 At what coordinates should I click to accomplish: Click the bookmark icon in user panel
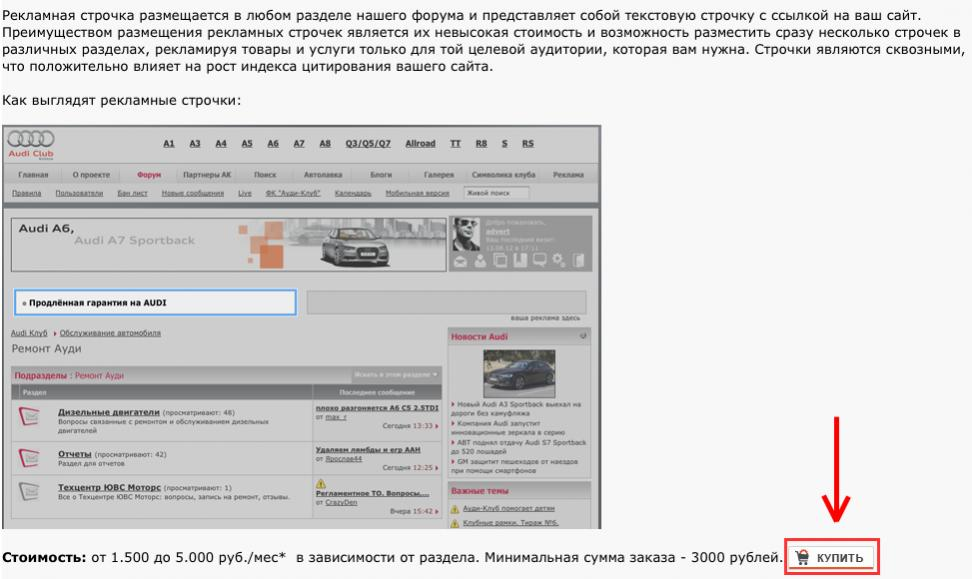pos(520,260)
